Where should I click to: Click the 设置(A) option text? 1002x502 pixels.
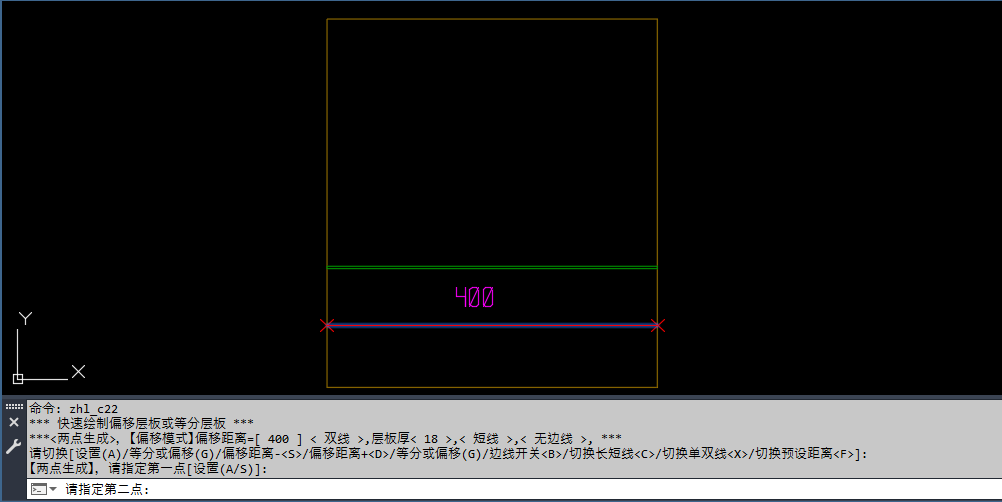[98, 454]
